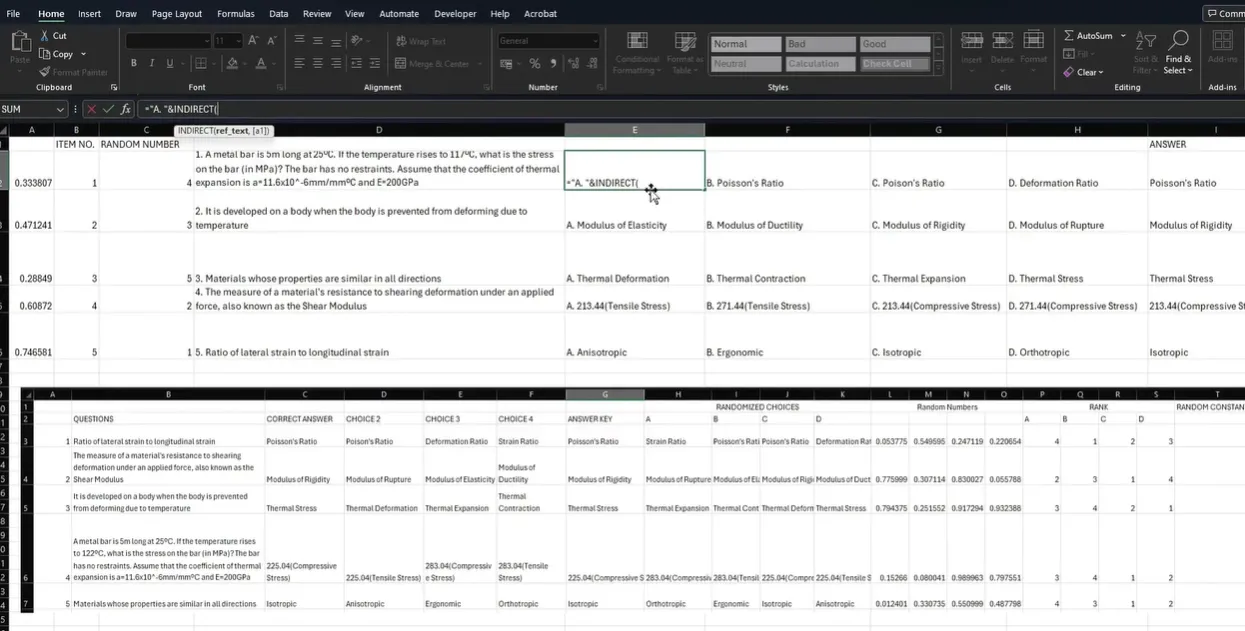Toggle Wrap Text option

pos(421,41)
